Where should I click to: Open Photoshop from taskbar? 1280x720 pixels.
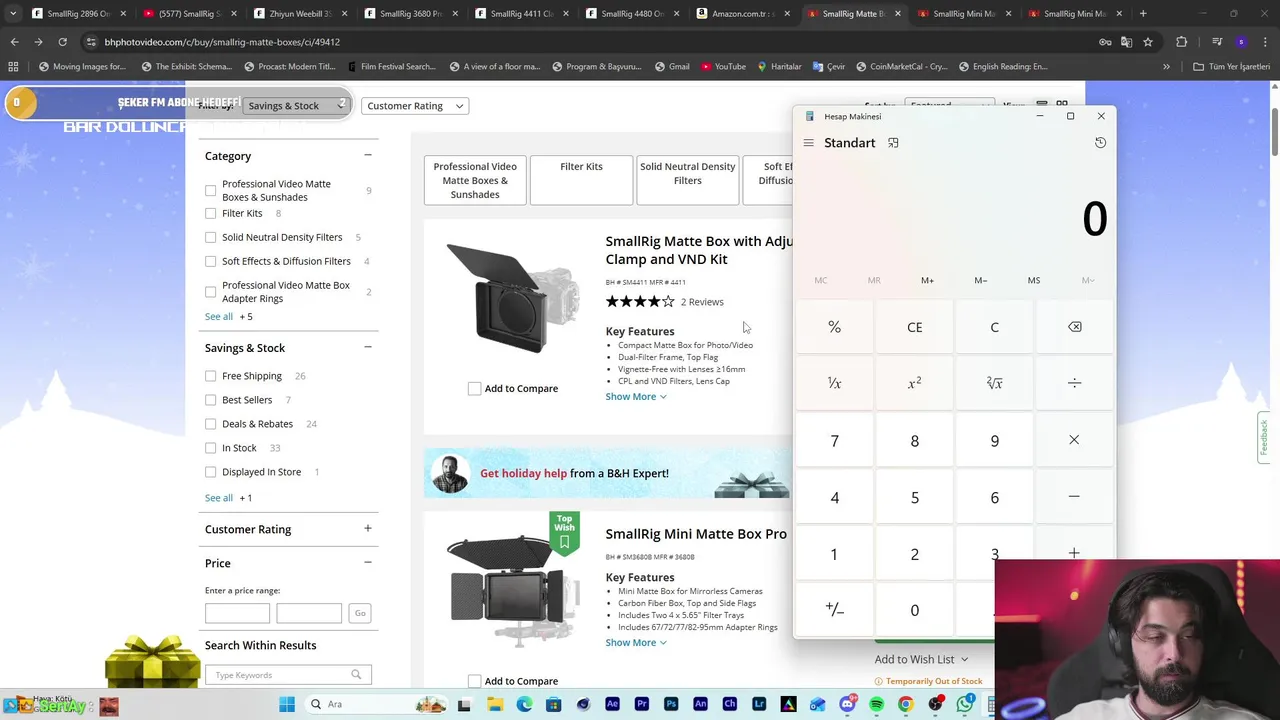click(x=671, y=704)
